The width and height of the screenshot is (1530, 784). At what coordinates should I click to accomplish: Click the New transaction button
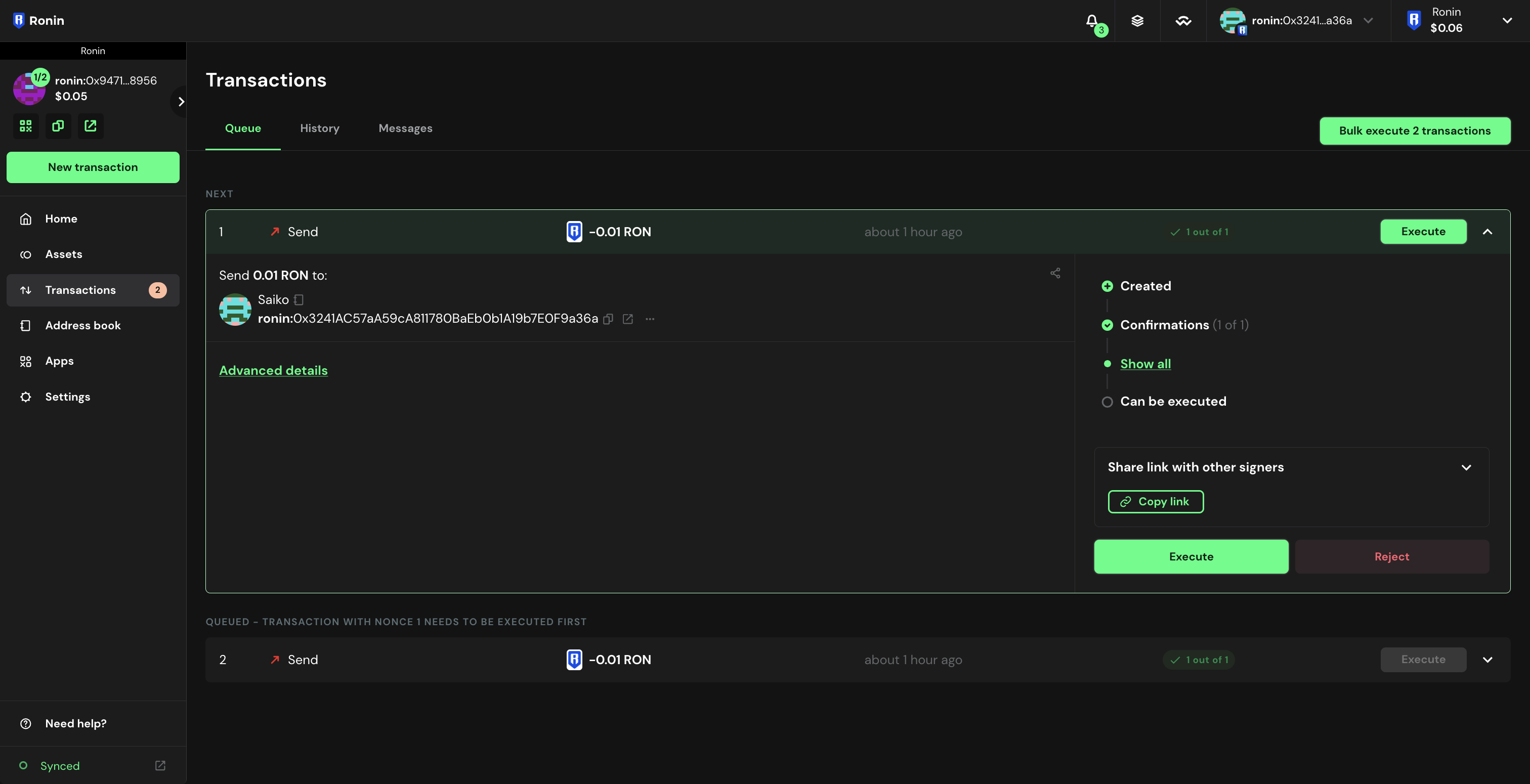tap(93, 167)
